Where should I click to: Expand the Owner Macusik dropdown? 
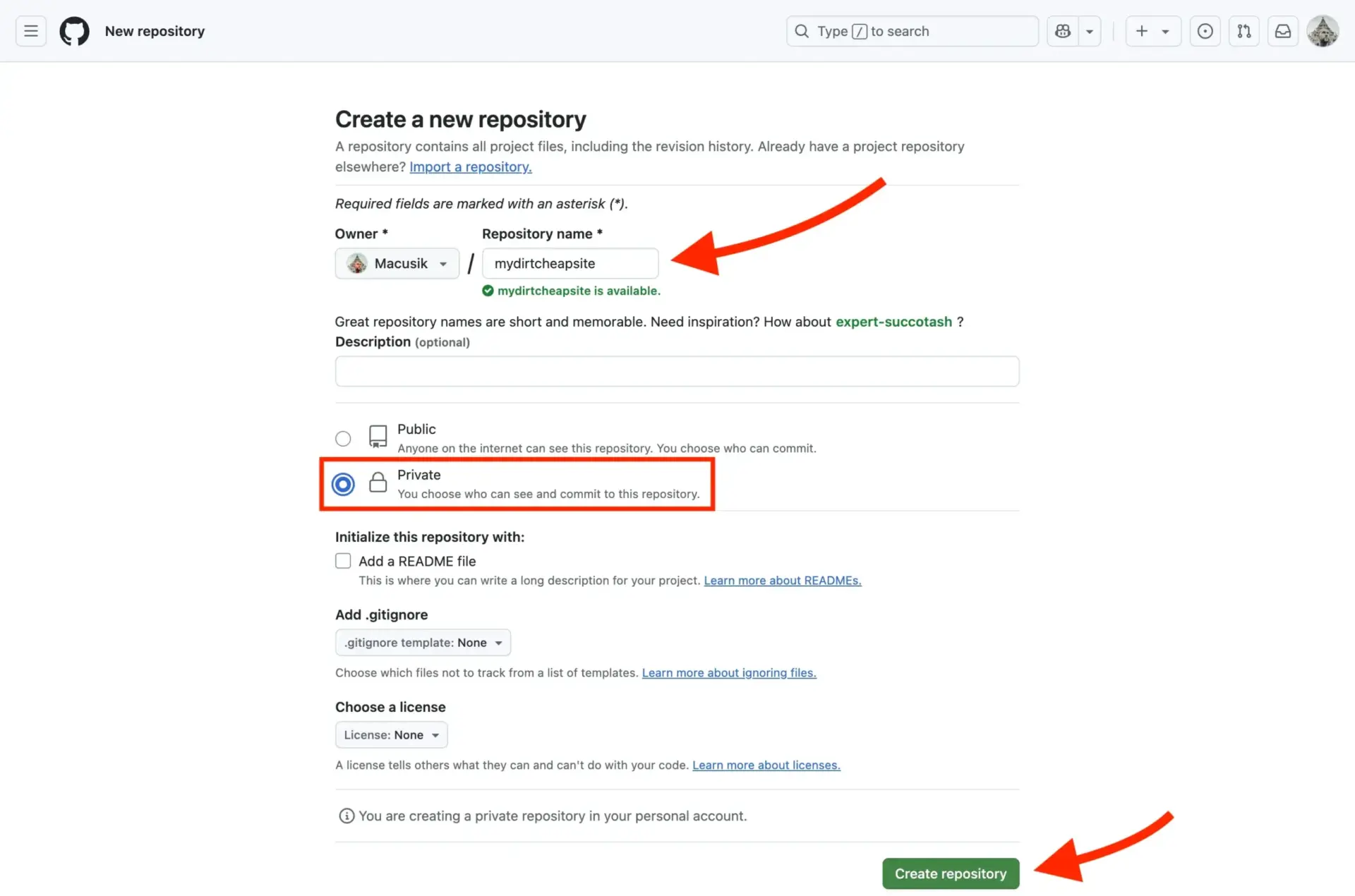[397, 263]
